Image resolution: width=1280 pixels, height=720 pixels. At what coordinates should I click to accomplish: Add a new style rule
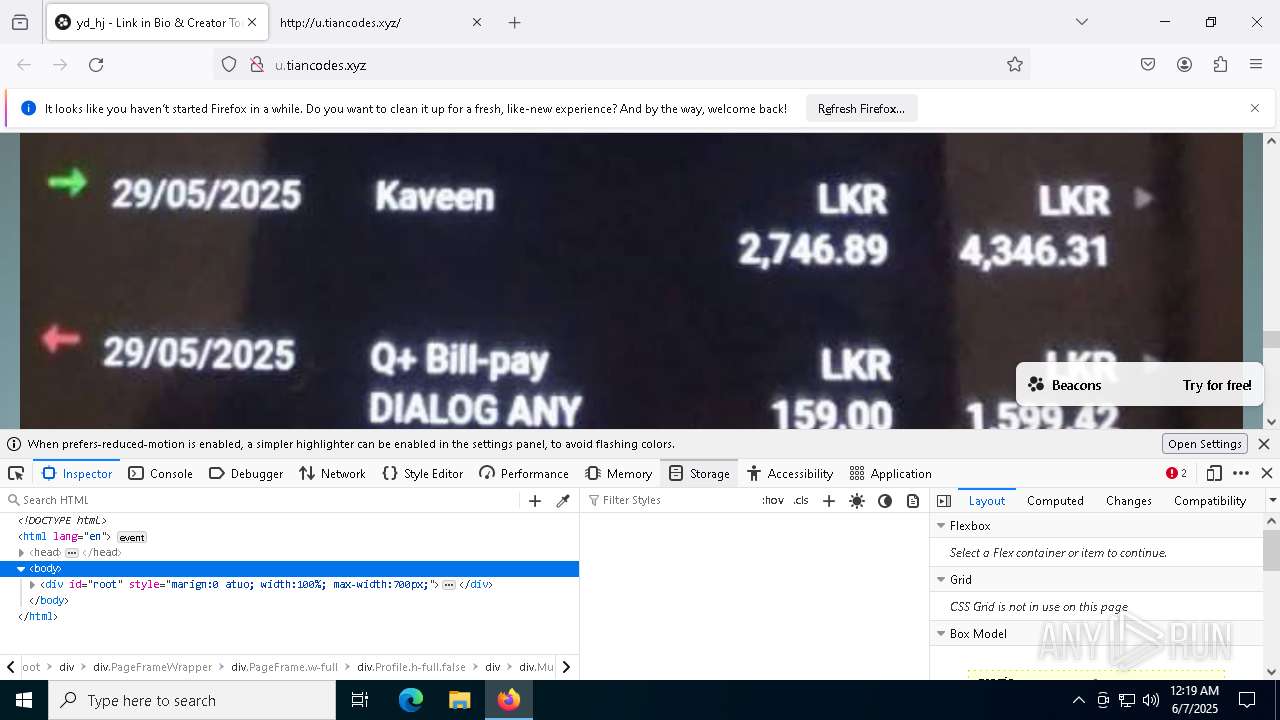(x=828, y=501)
